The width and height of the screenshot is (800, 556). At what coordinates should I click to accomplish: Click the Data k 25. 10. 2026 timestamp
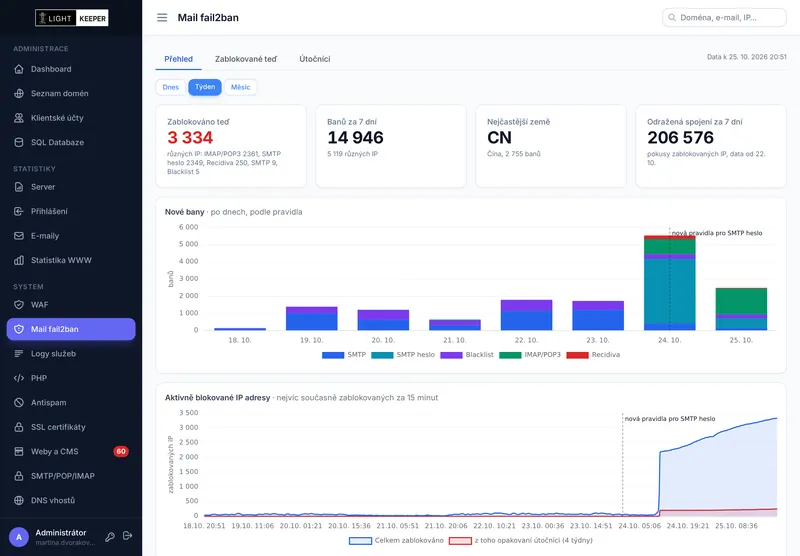(x=746, y=57)
